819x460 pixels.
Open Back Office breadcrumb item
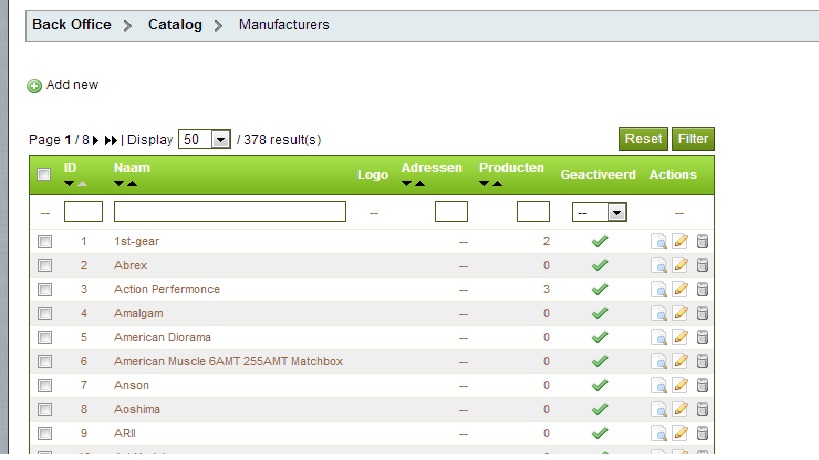tap(72, 25)
